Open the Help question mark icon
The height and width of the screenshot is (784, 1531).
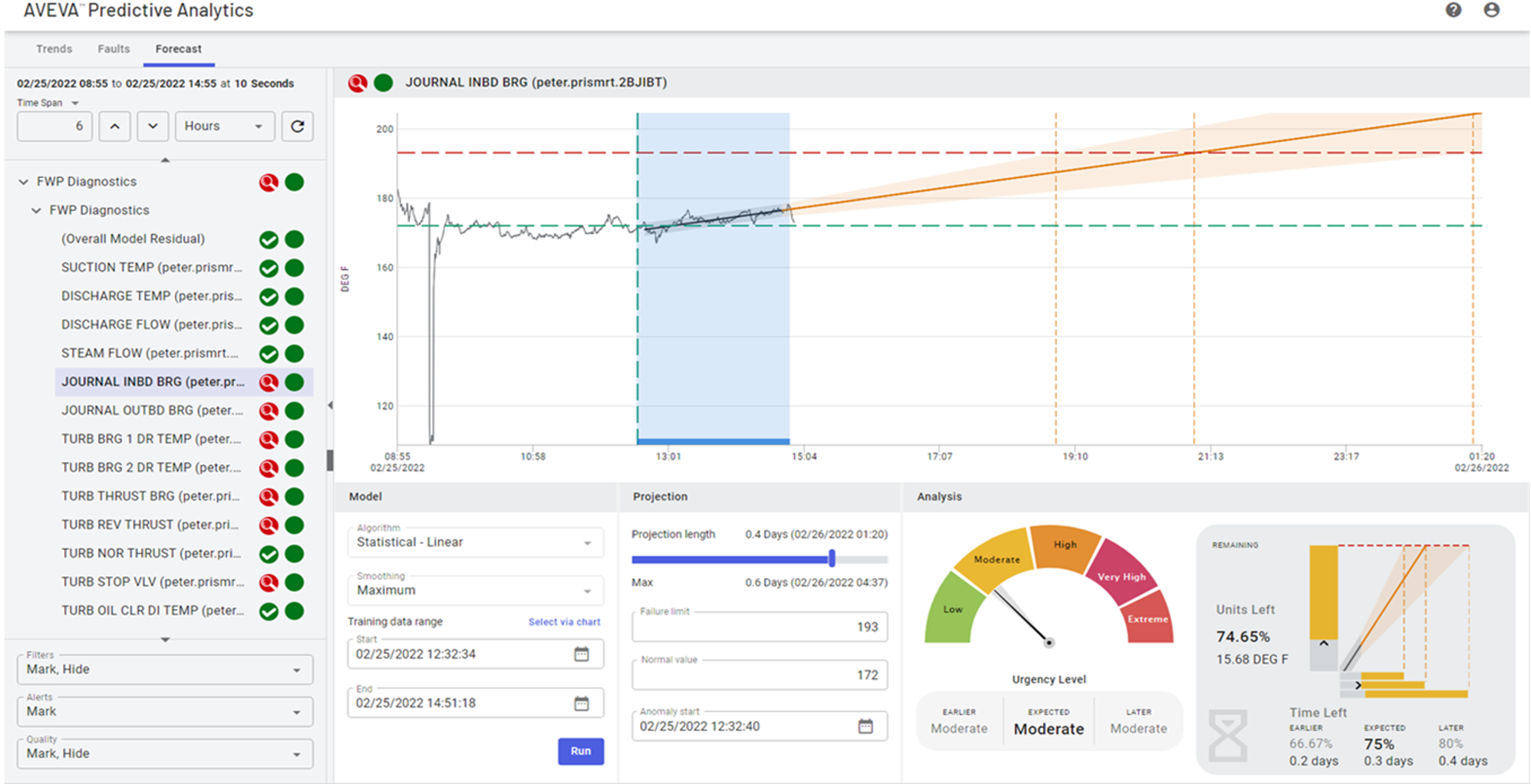pos(1453,10)
